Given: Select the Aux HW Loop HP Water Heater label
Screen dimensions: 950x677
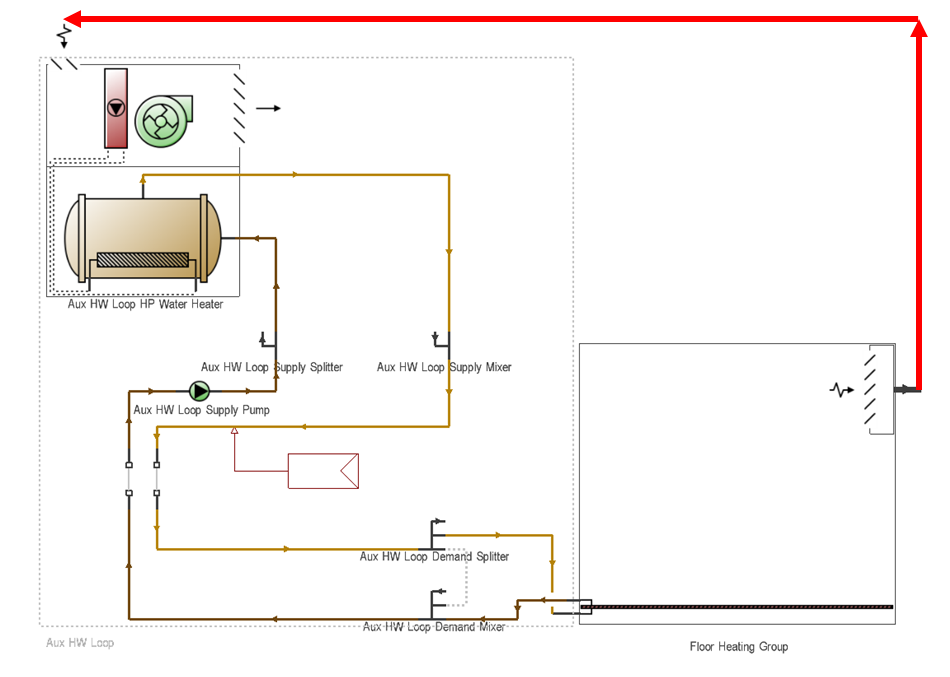Looking at the screenshot, I should [x=145, y=304].
